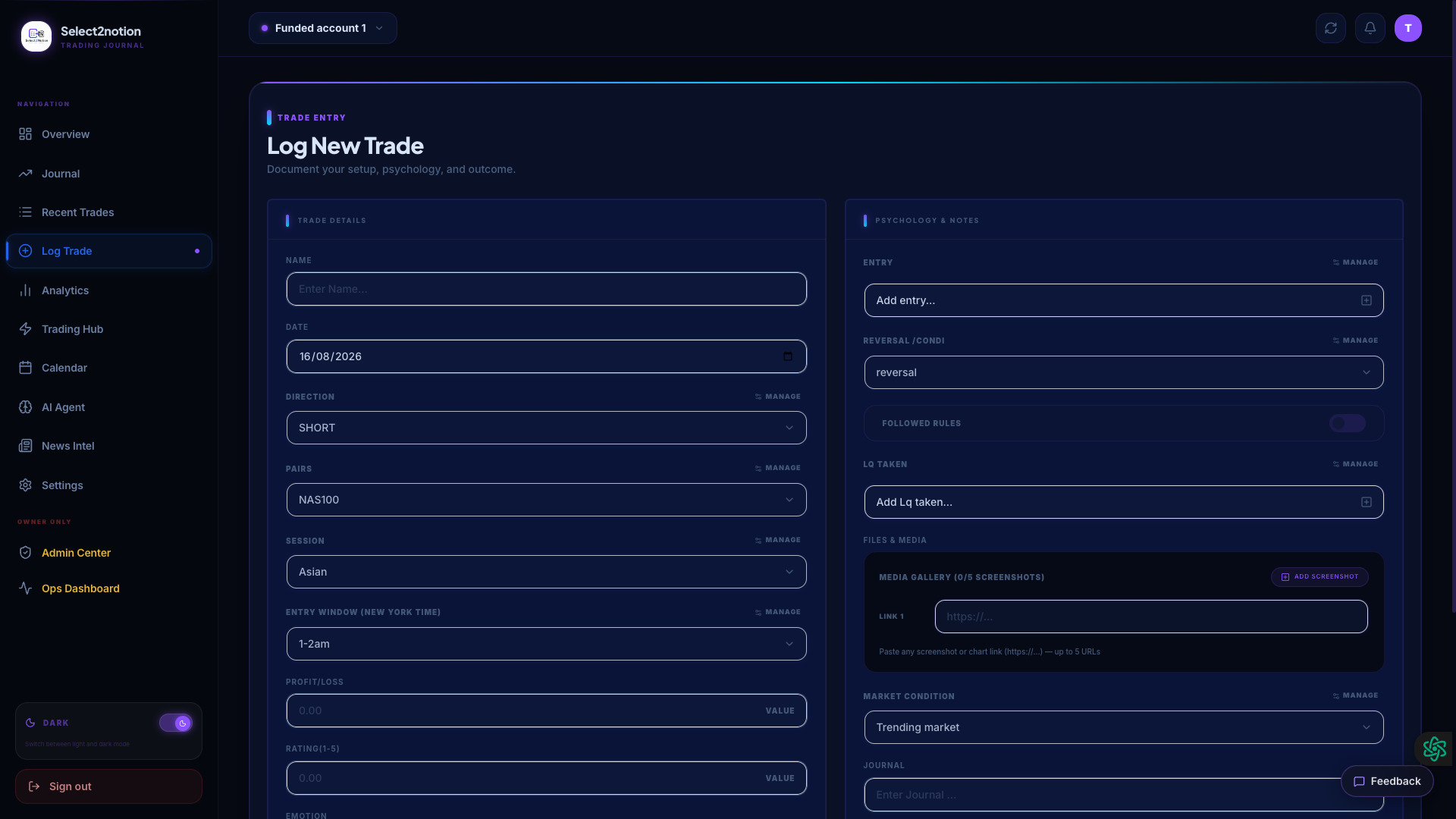This screenshot has height=819, width=1456.
Task: Click the calendar picker icon in Date field
Action: 788,356
